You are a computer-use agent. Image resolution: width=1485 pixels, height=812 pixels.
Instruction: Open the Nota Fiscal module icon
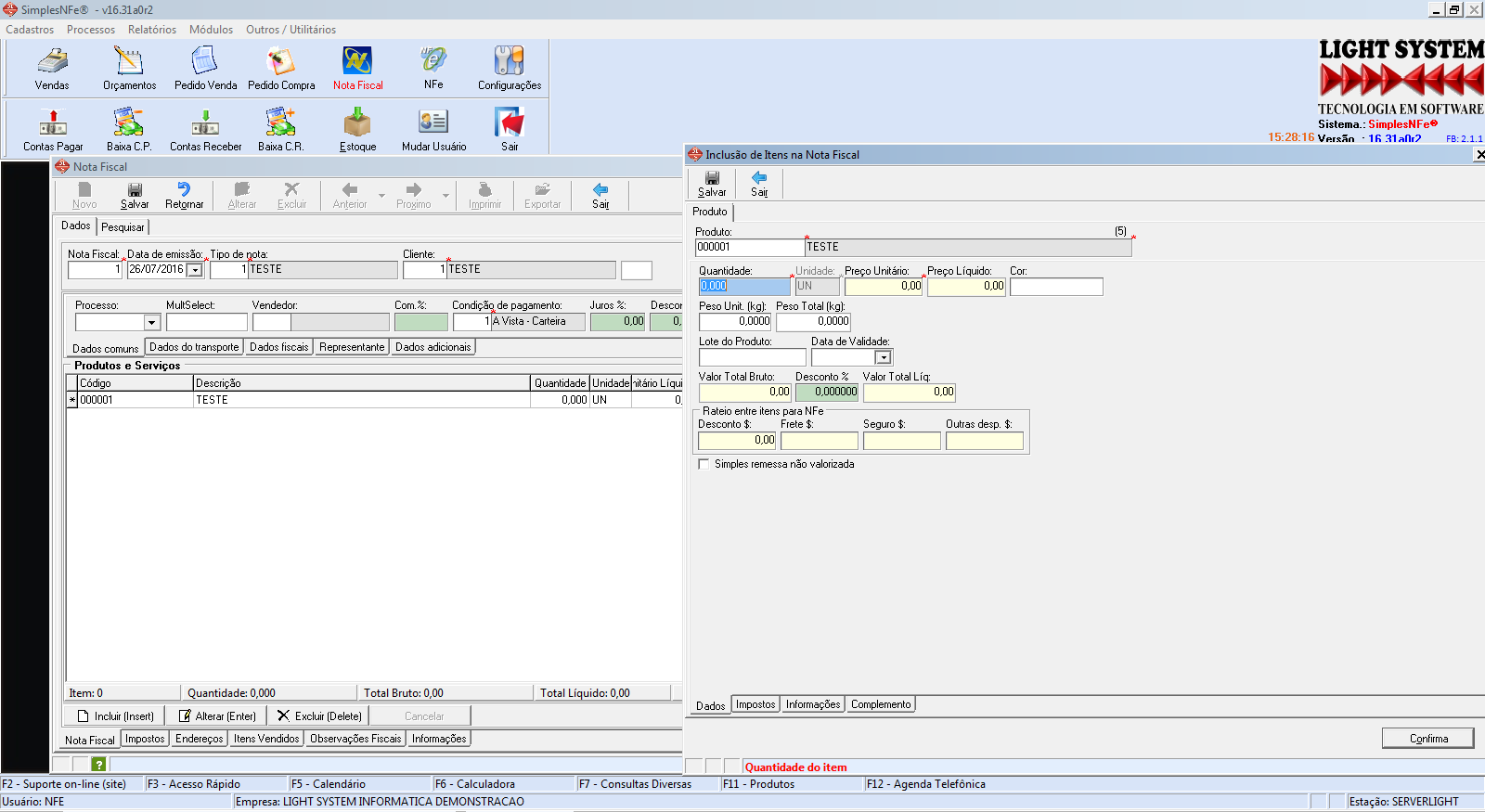click(357, 68)
